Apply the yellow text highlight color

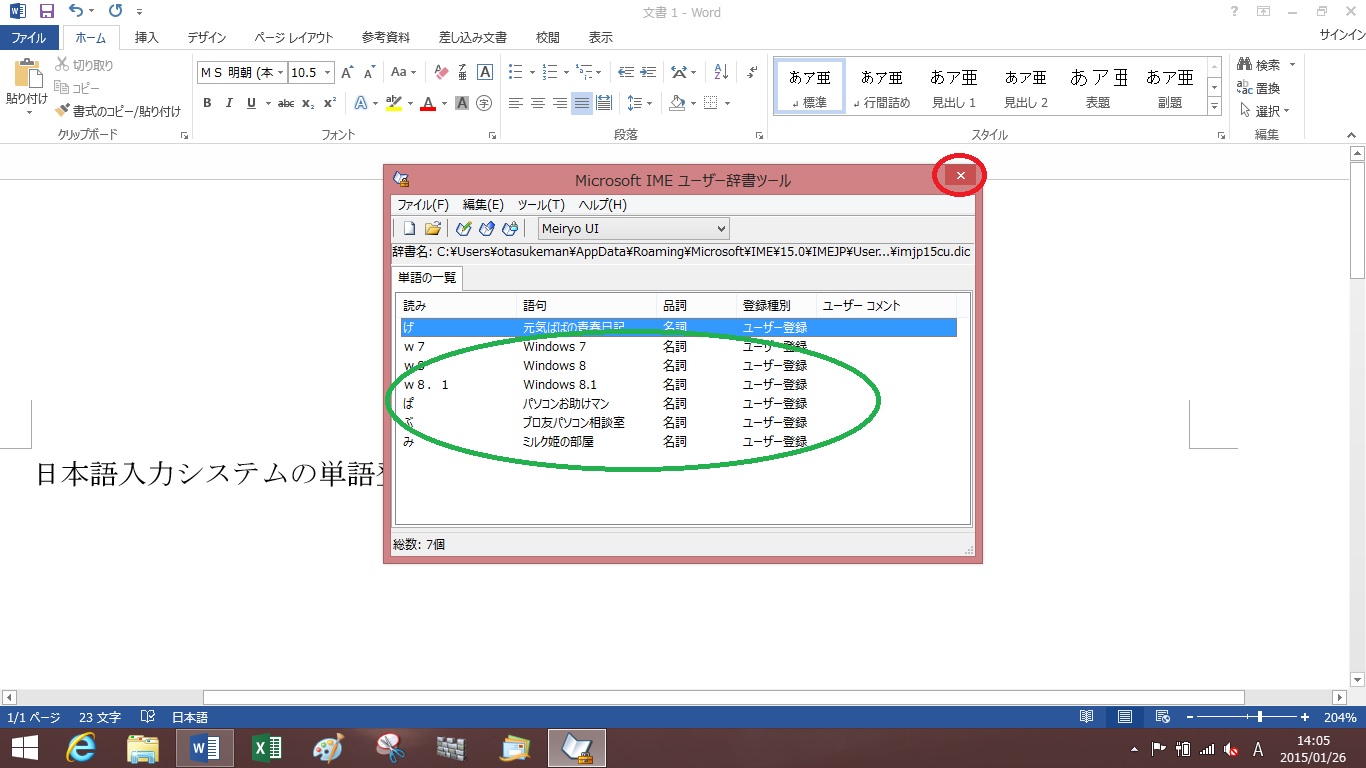(393, 103)
